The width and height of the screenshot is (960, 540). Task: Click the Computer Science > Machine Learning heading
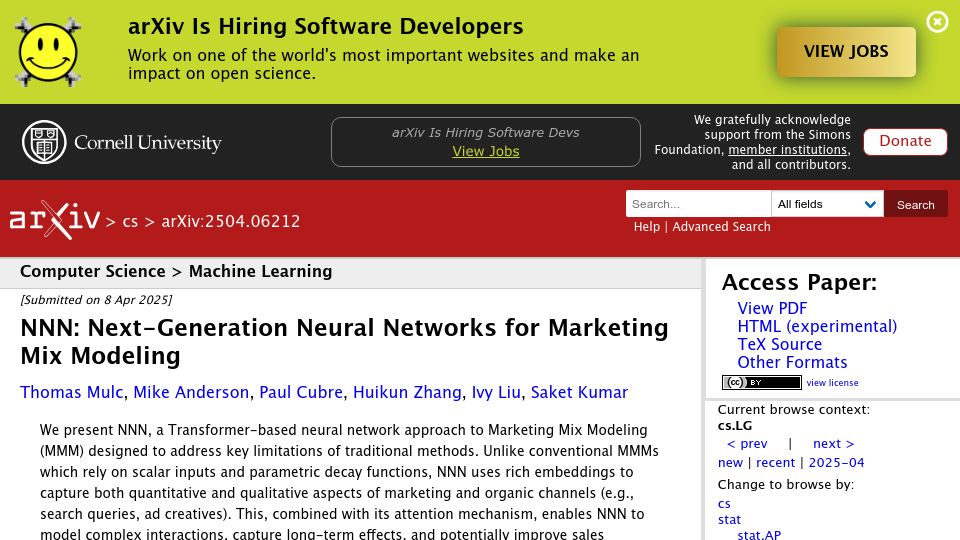pos(176,271)
